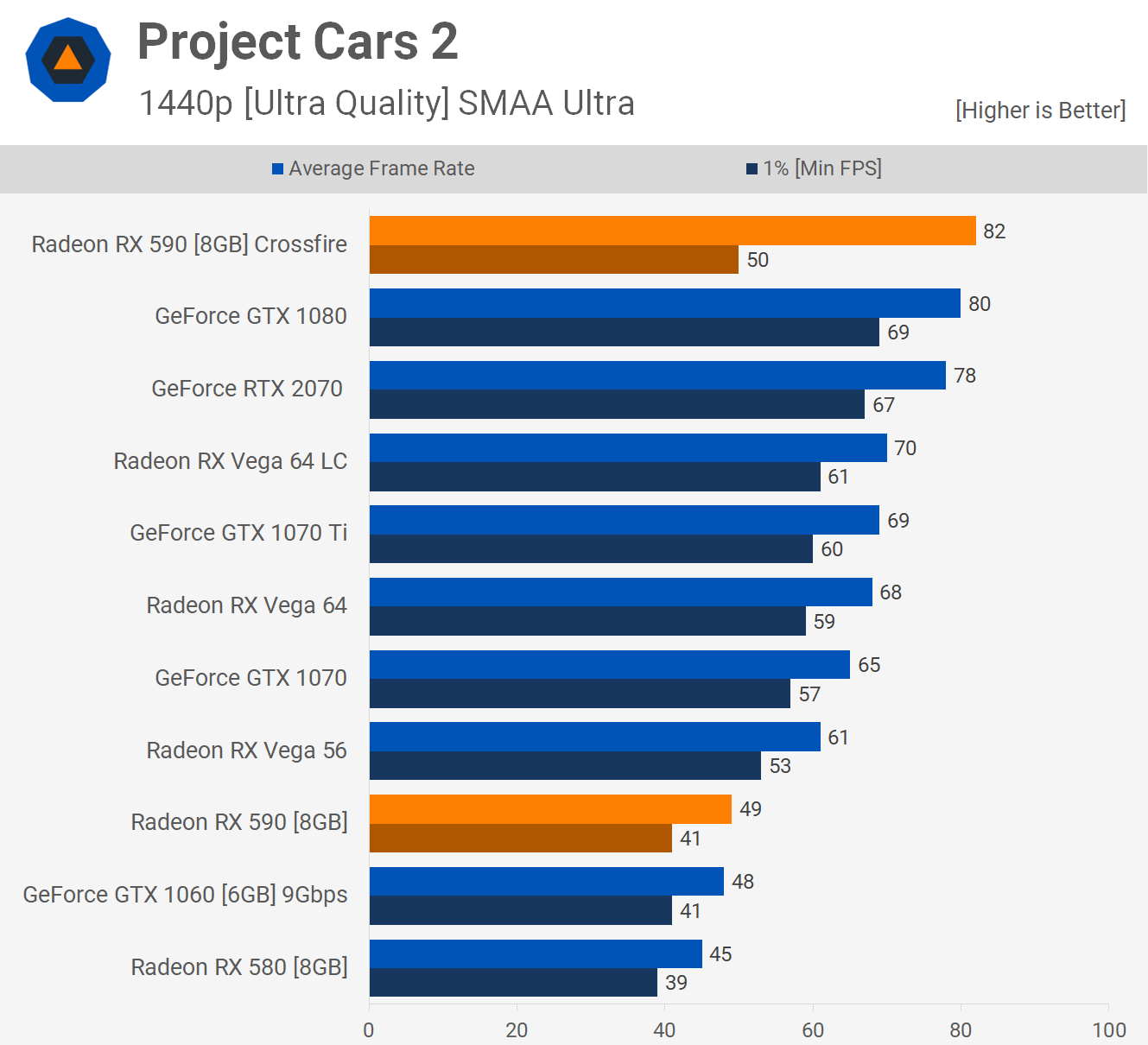1148x1045 pixels.
Task: Click the 1% Min FPS legend swatch
Action: (x=752, y=169)
